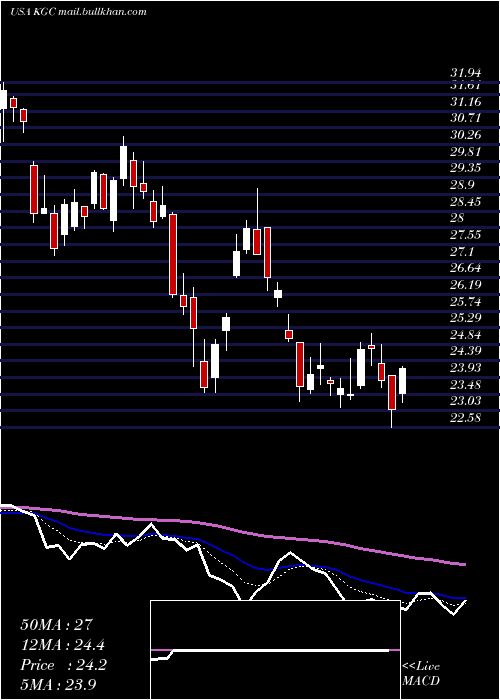500x700 pixels.
Task: Click the 31.16 price axis label
Action: click(466, 102)
